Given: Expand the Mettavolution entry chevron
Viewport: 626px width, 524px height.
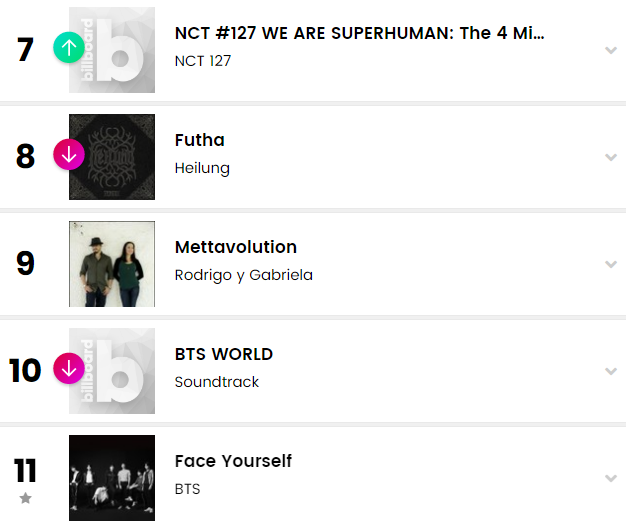Looking at the screenshot, I should click(610, 264).
